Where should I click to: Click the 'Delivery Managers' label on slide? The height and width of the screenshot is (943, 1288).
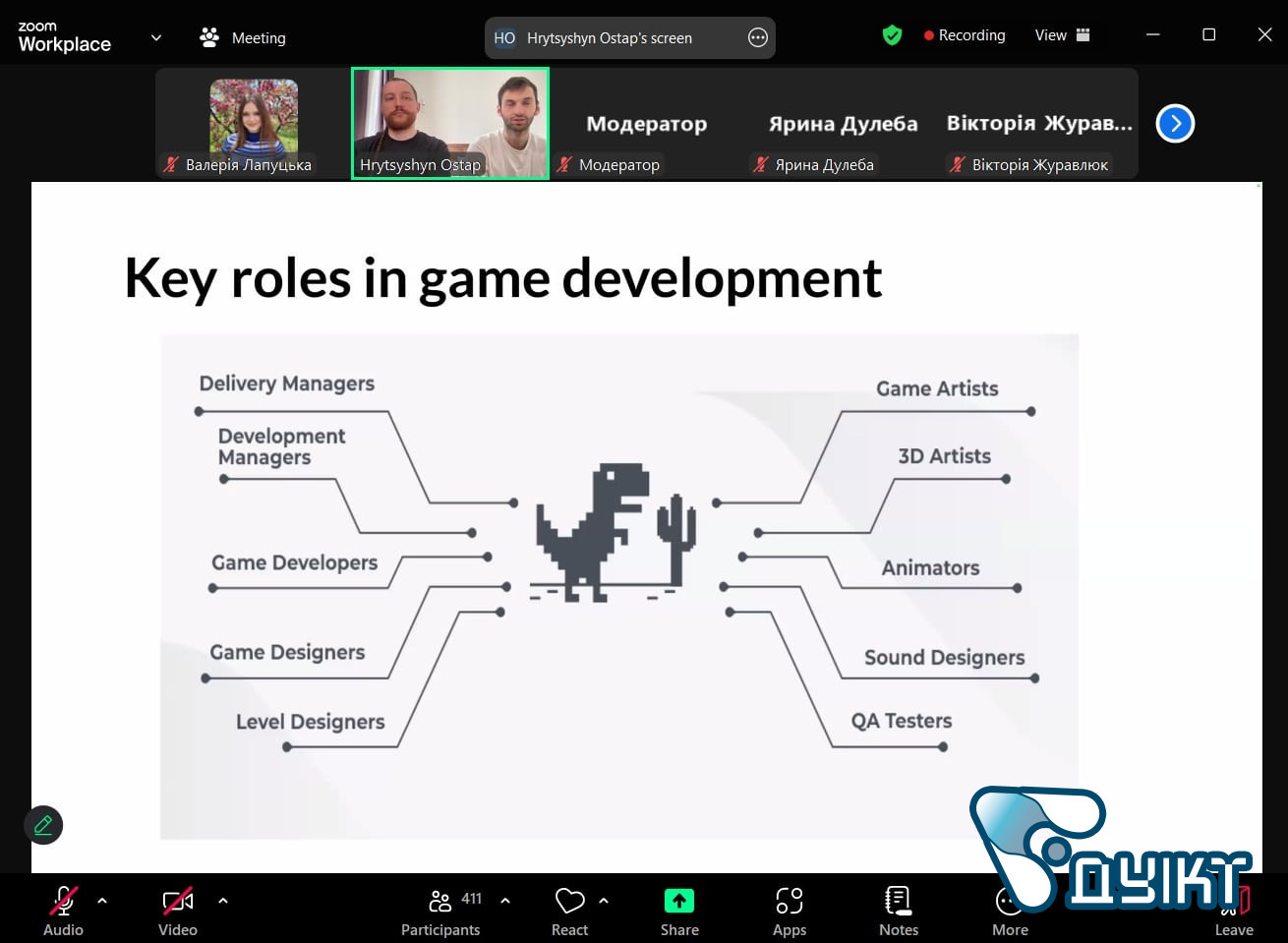[287, 383]
